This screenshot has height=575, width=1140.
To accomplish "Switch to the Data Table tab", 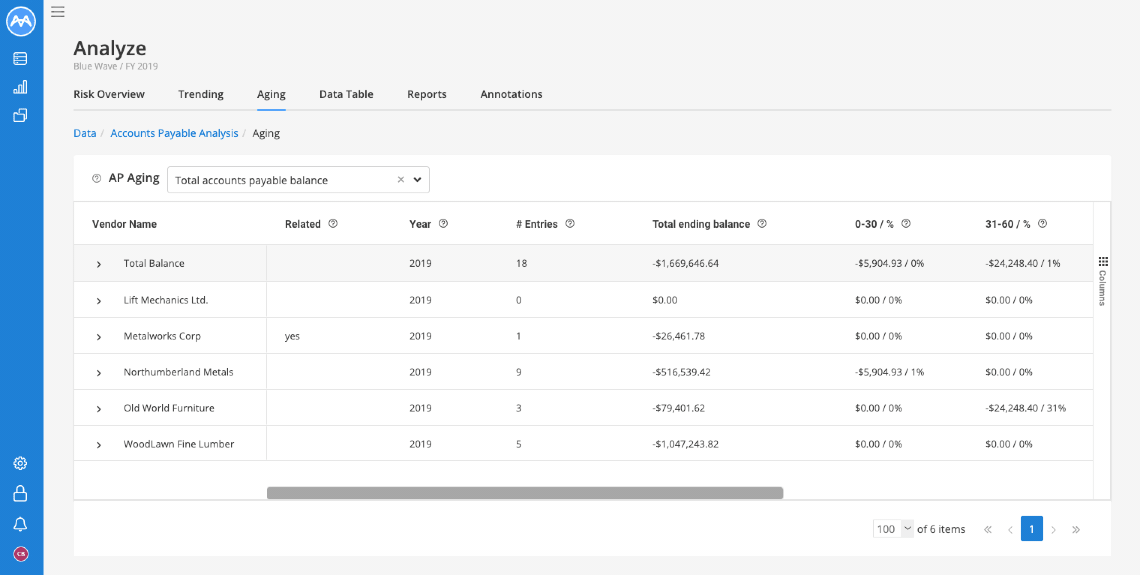I will (346, 95).
